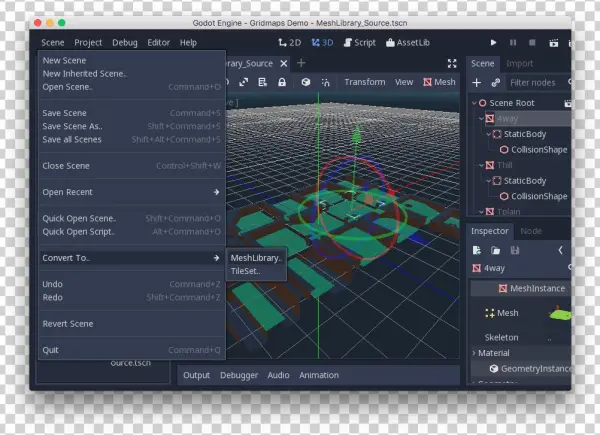Open the Mesh viewport menu
Screen dimensions: 600x435
[x=439, y=82]
